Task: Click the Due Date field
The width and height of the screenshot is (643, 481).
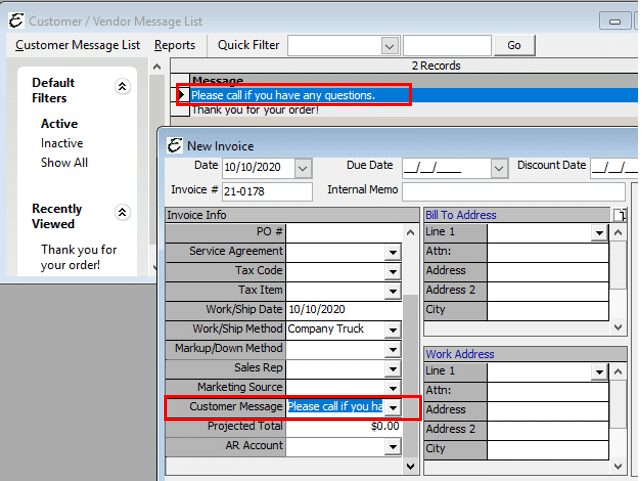Action: coord(446,168)
